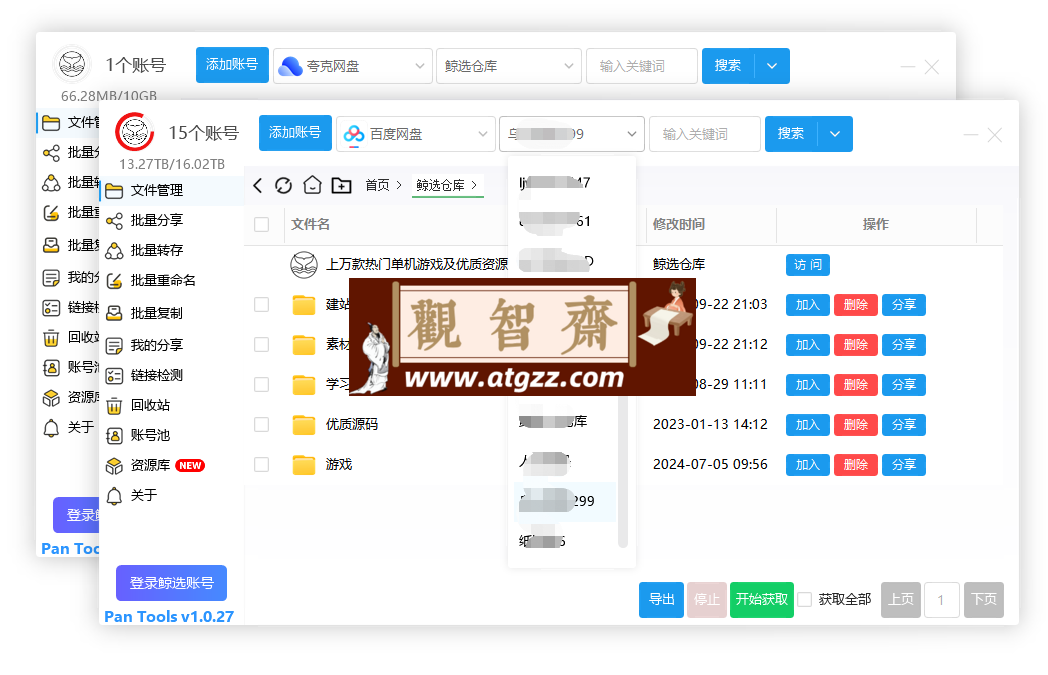Click the front window keyword search field
The width and height of the screenshot is (1048, 675).
(x=704, y=134)
